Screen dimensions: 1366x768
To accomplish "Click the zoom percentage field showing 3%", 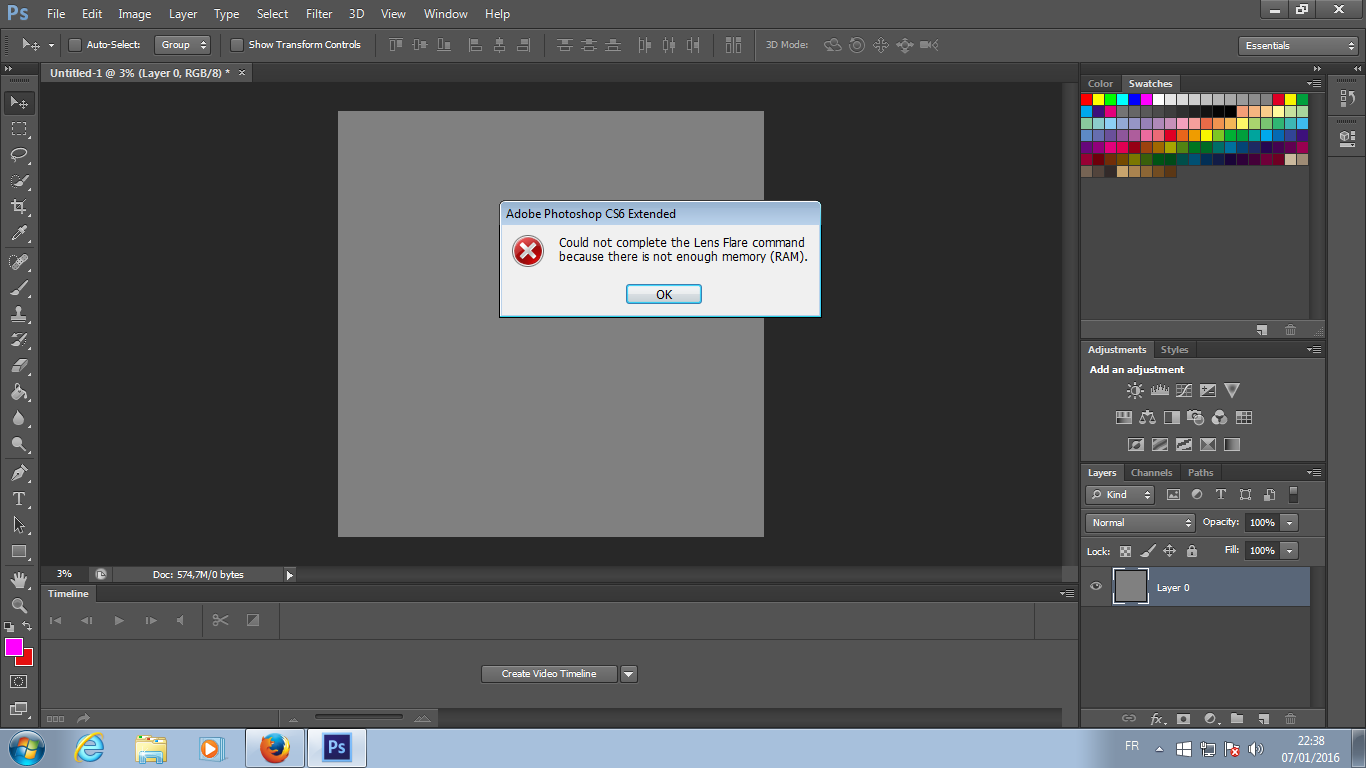I will coord(65,575).
